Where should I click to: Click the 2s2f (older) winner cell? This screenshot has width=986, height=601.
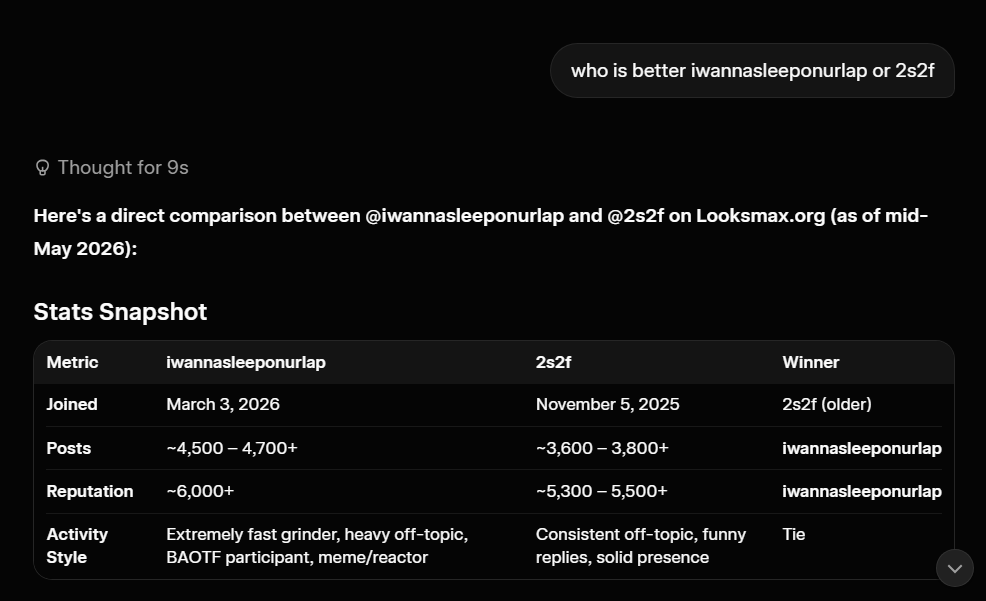pos(827,404)
